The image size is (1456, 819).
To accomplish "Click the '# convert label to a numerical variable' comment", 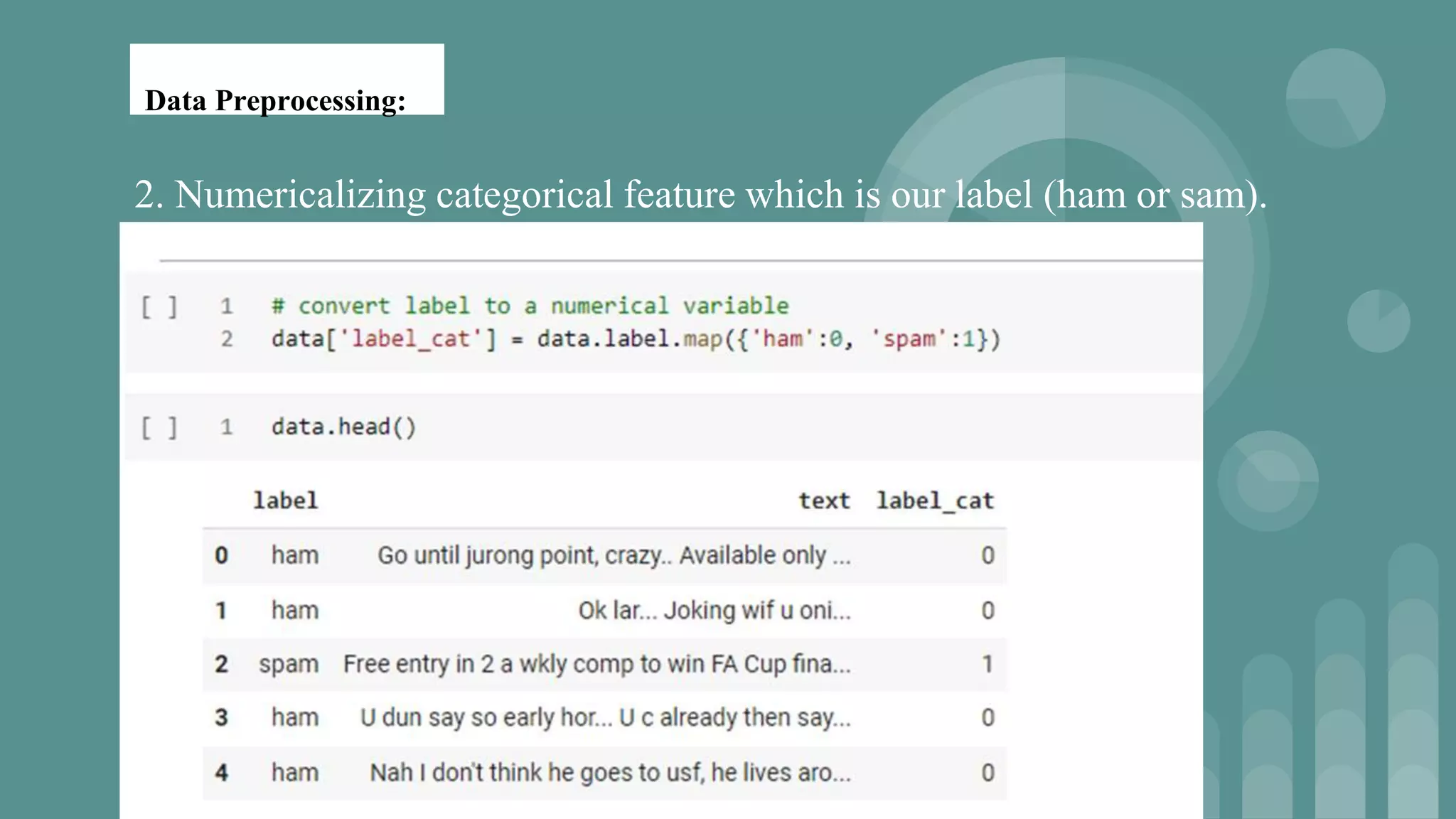I will coord(530,306).
